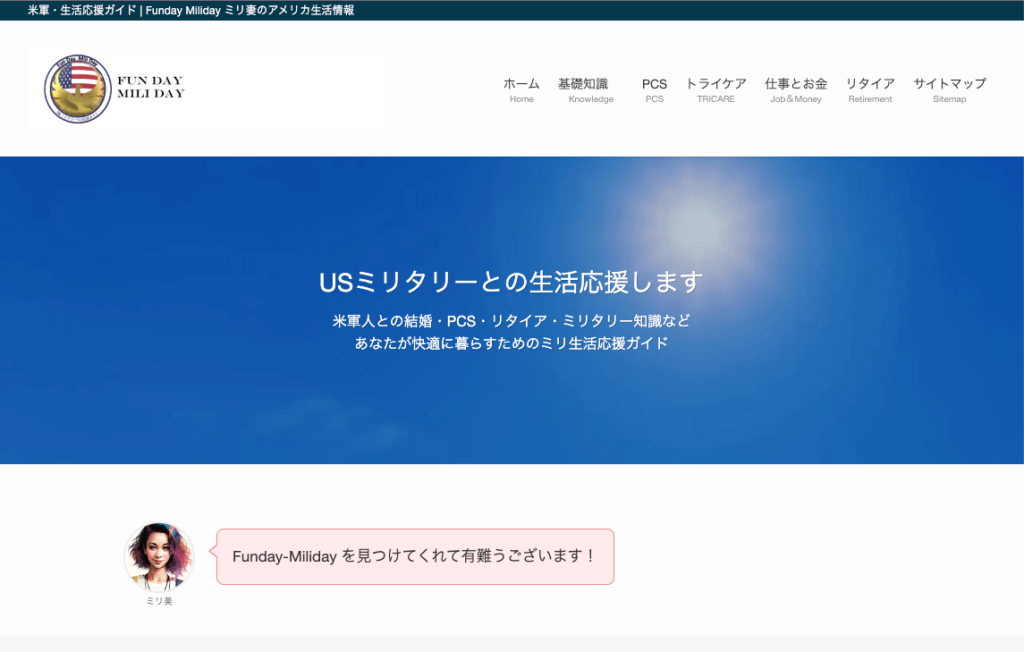The height and width of the screenshot is (652, 1024).
Task: Click the 米軍人との結婚・PCS subtitle line
Action: pos(511,322)
